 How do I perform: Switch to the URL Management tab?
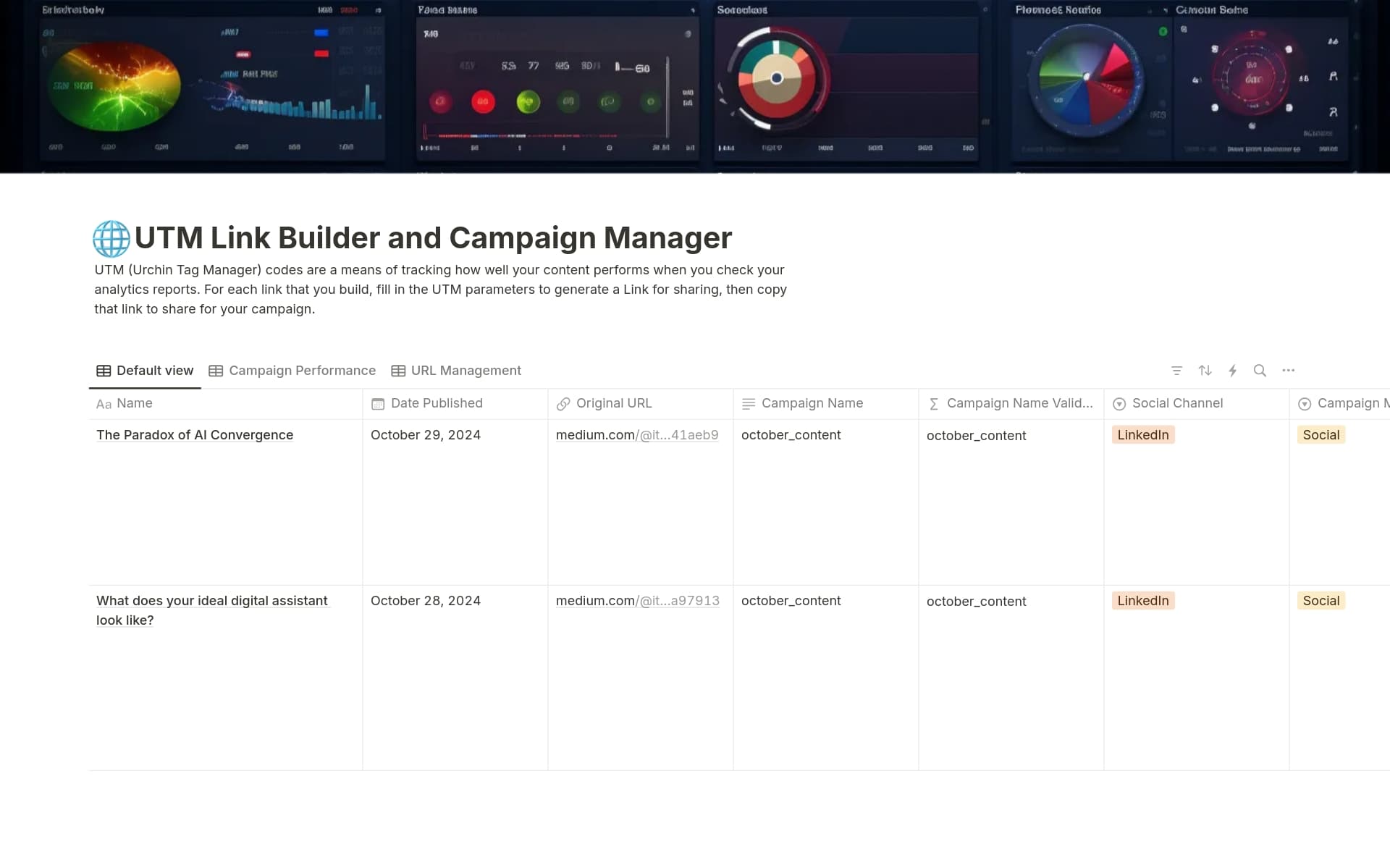coord(466,370)
